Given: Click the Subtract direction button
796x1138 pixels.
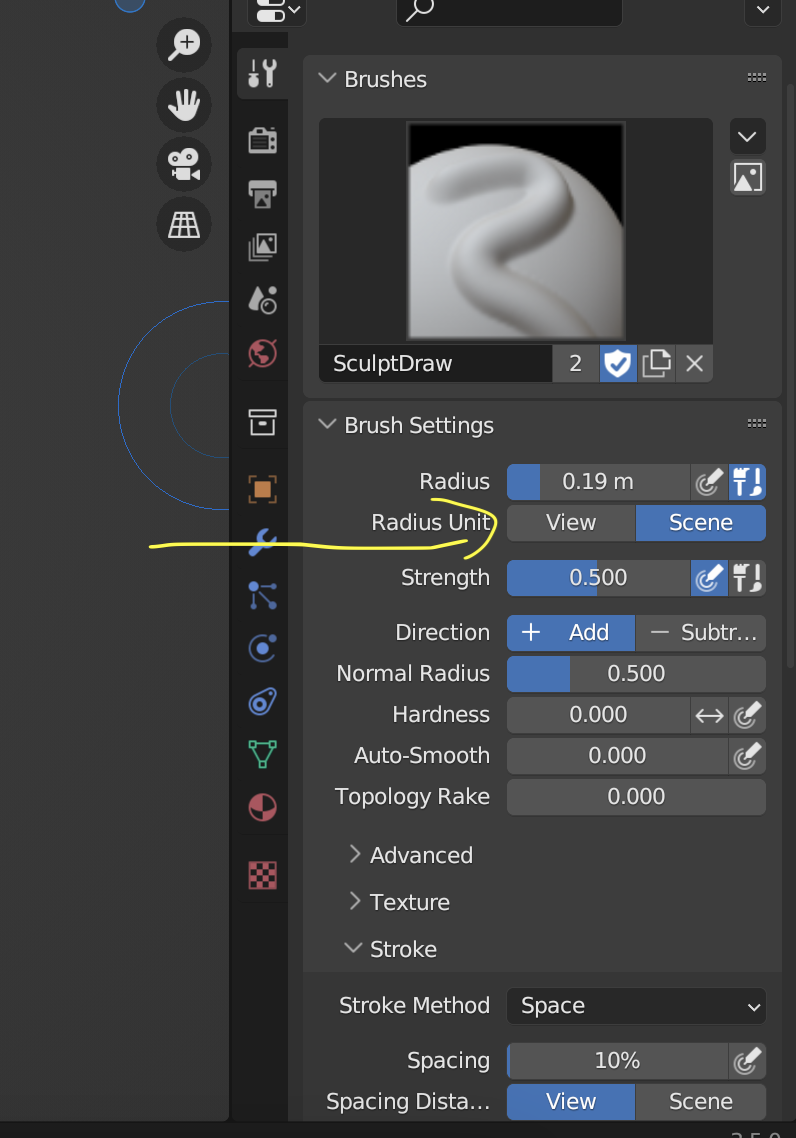Looking at the screenshot, I should coord(701,633).
